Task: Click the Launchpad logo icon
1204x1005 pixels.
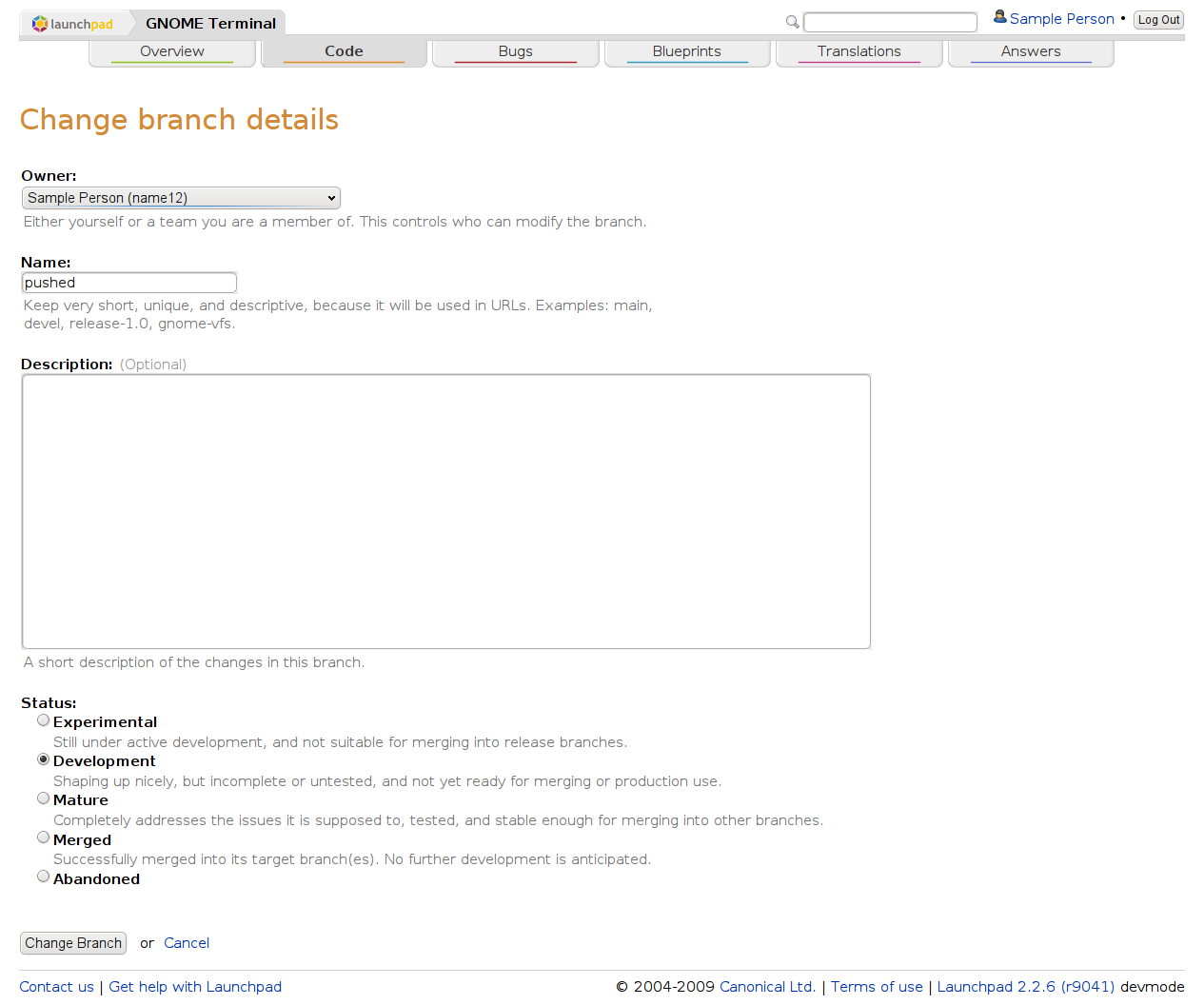Action: coord(40,24)
